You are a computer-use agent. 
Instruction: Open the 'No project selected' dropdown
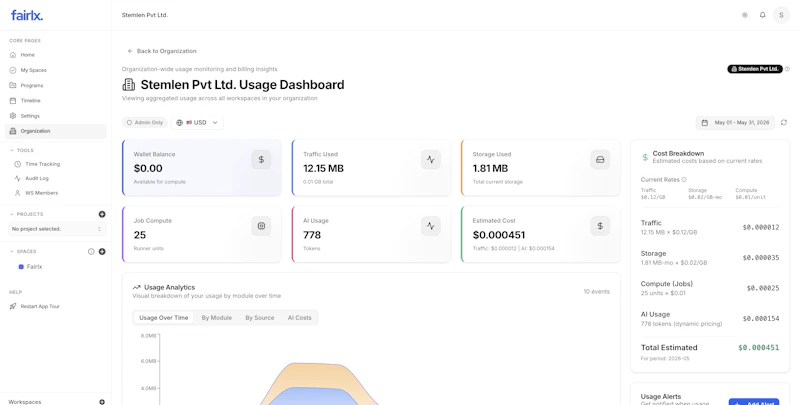click(57, 229)
